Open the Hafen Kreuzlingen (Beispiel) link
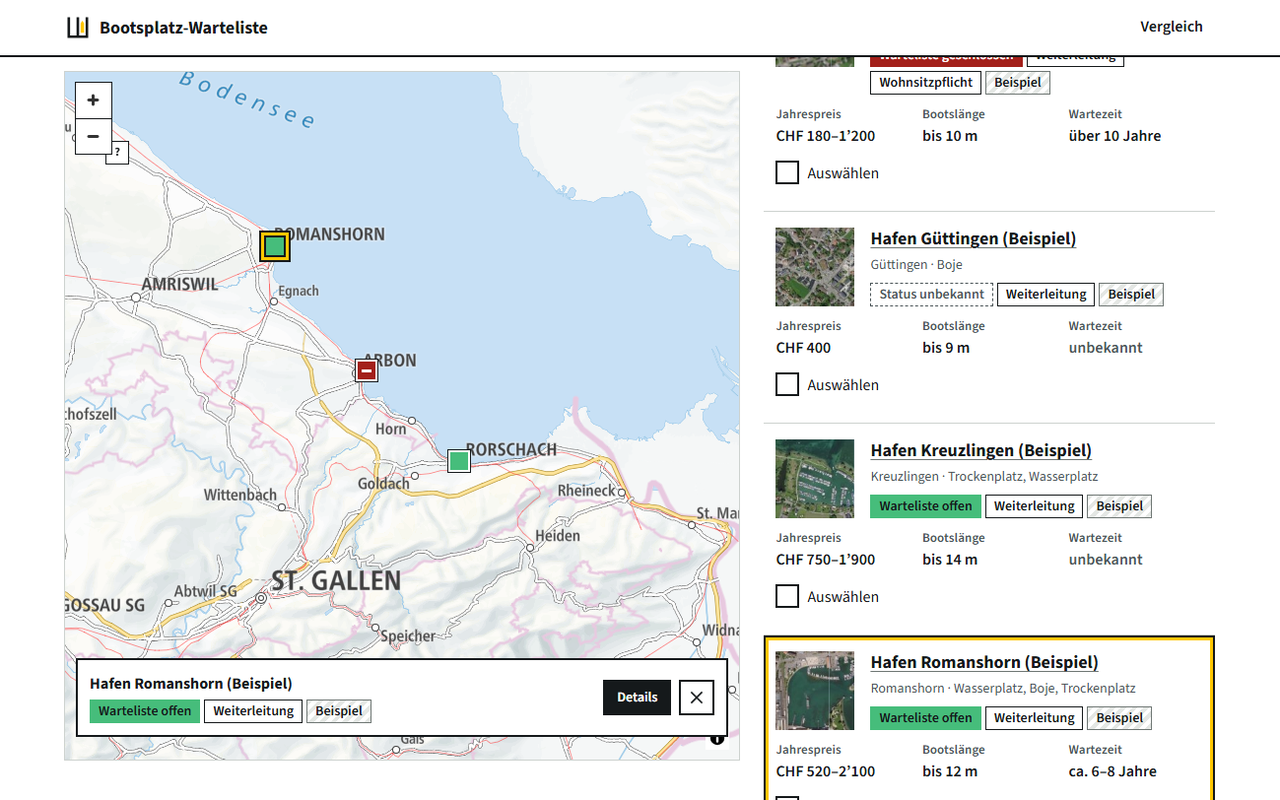 981,451
